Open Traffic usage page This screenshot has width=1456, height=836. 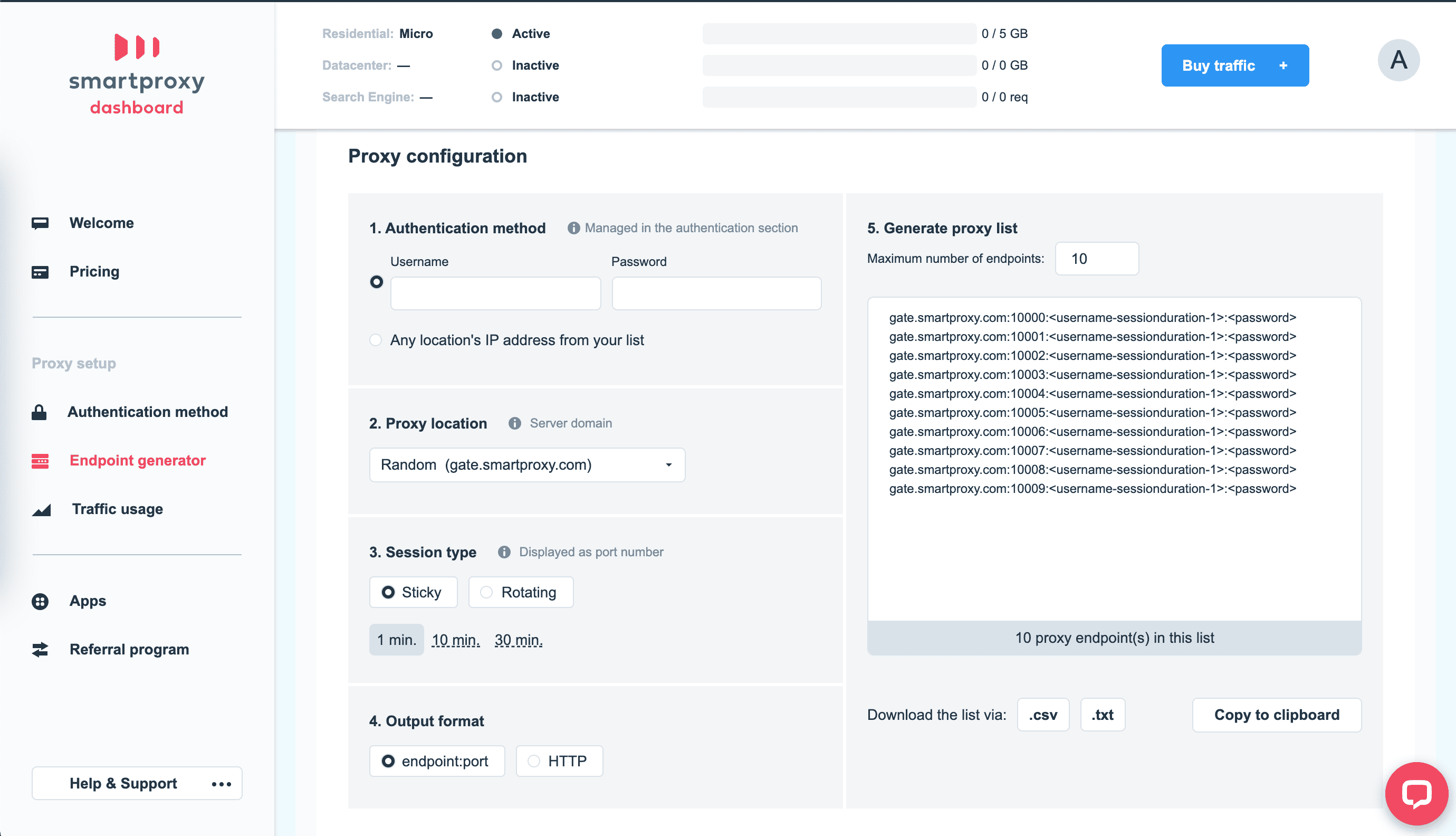coord(118,509)
